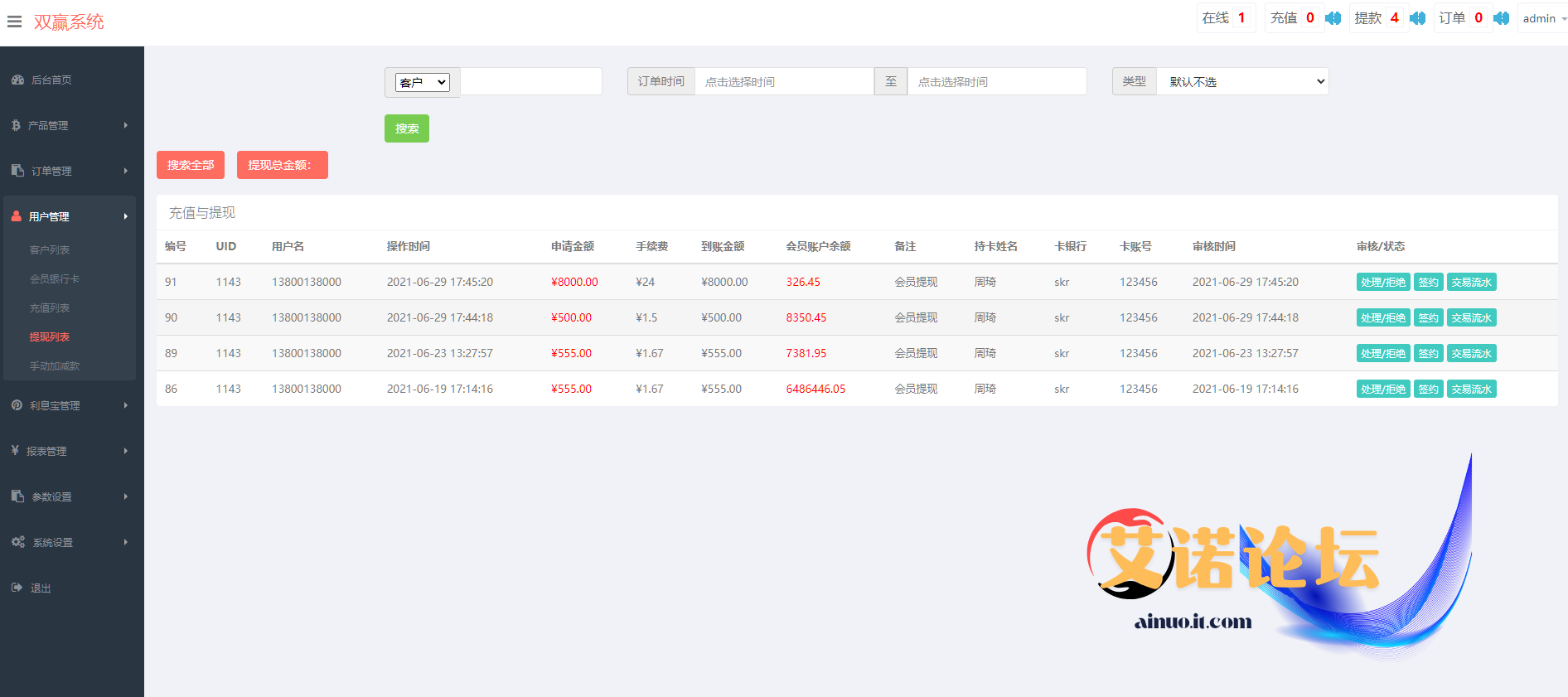Click the copy icon for 订单管理
Screen dimensions: 1568x697
point(17,170)
